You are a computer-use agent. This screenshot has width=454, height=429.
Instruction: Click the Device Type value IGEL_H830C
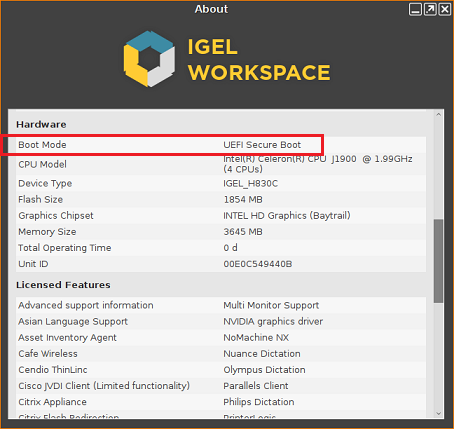point(250,183)
